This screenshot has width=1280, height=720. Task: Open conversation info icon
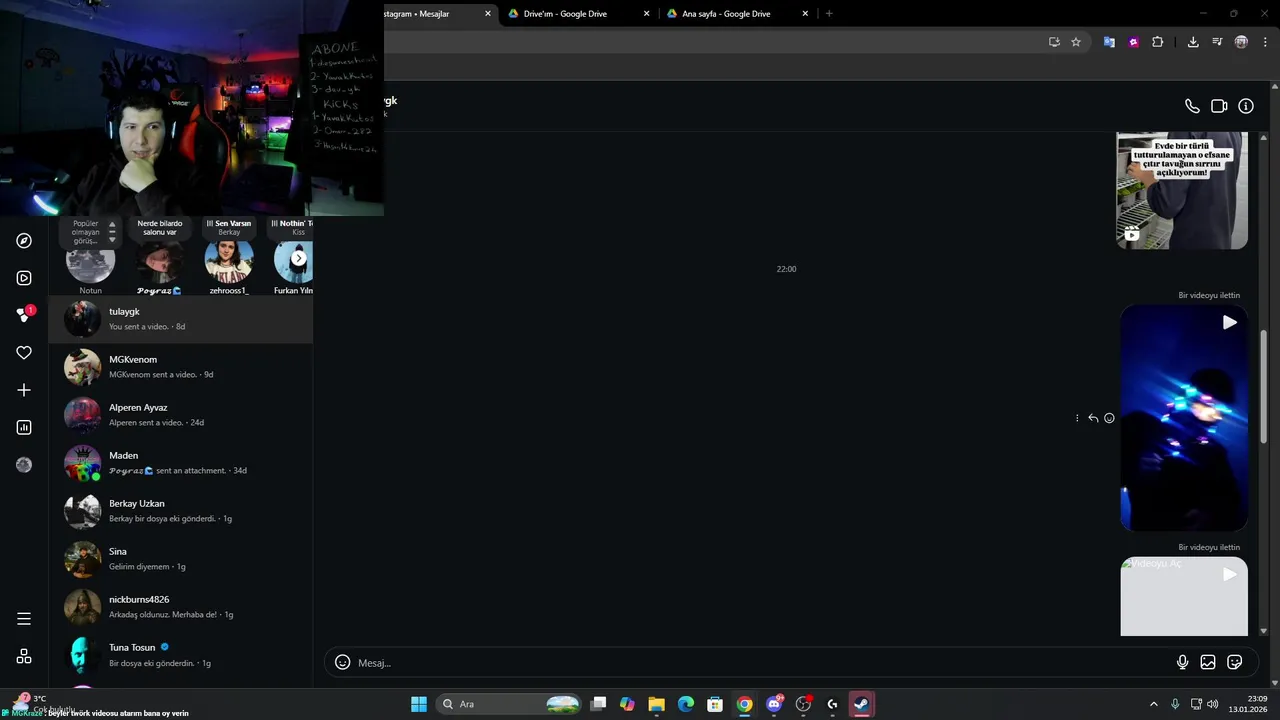click(x=1246, y=106)
